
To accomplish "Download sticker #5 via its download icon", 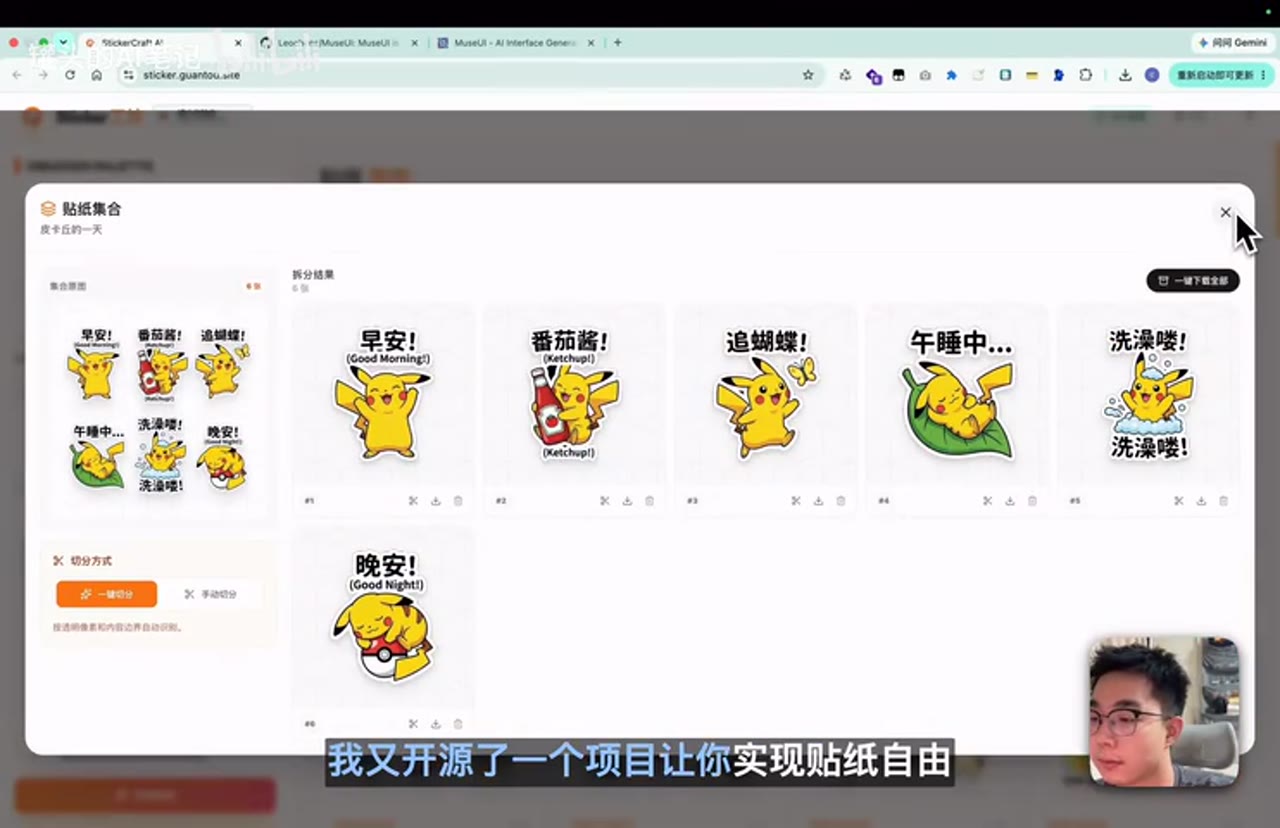I will (x=1201, y=501).
